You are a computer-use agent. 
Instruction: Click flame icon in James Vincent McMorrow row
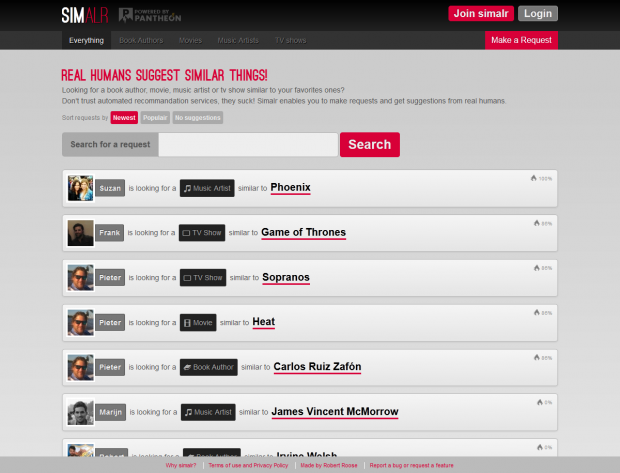(x=540, y=402)
